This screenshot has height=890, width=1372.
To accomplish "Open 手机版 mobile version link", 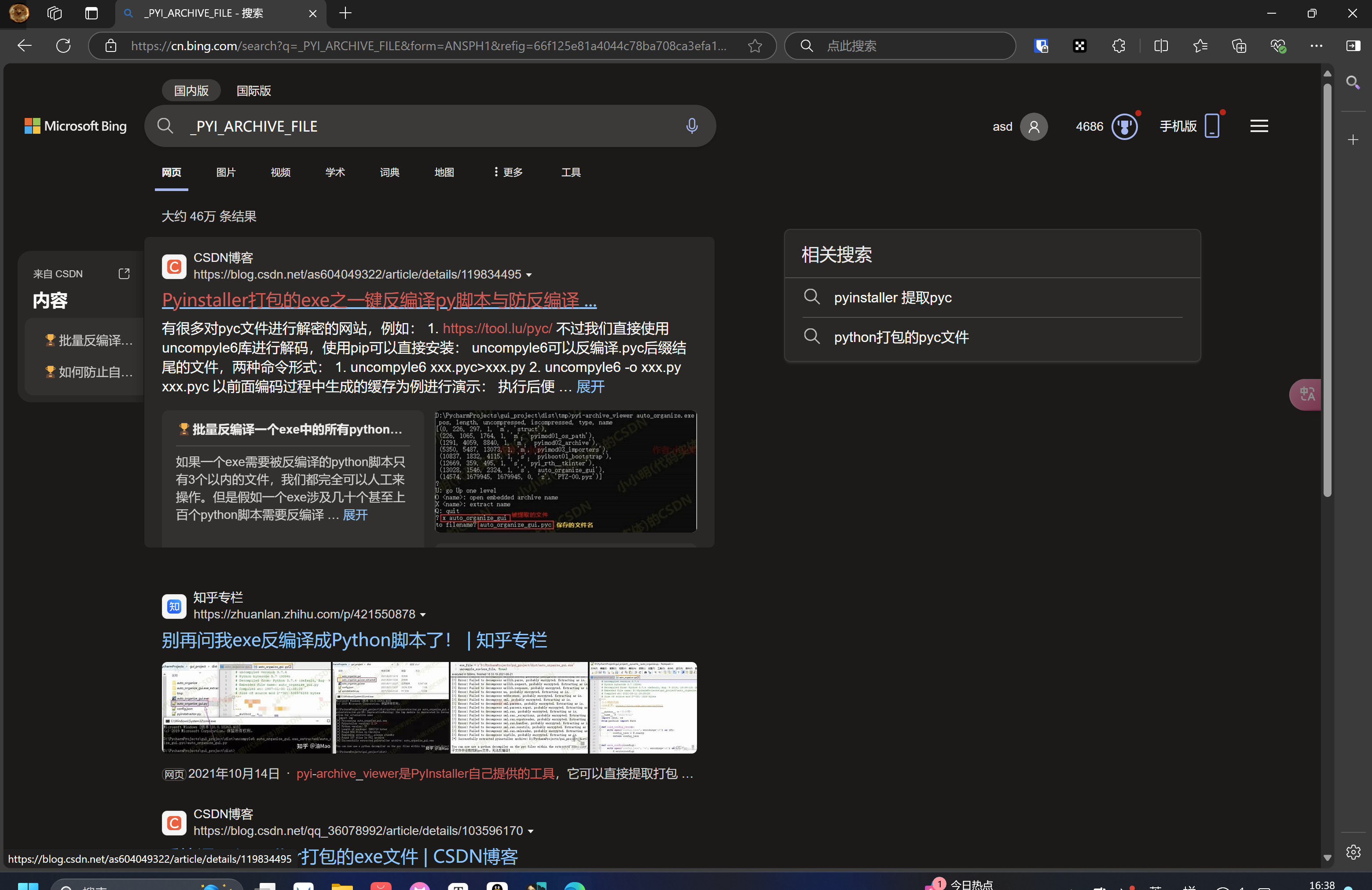I will (1190, 126).
